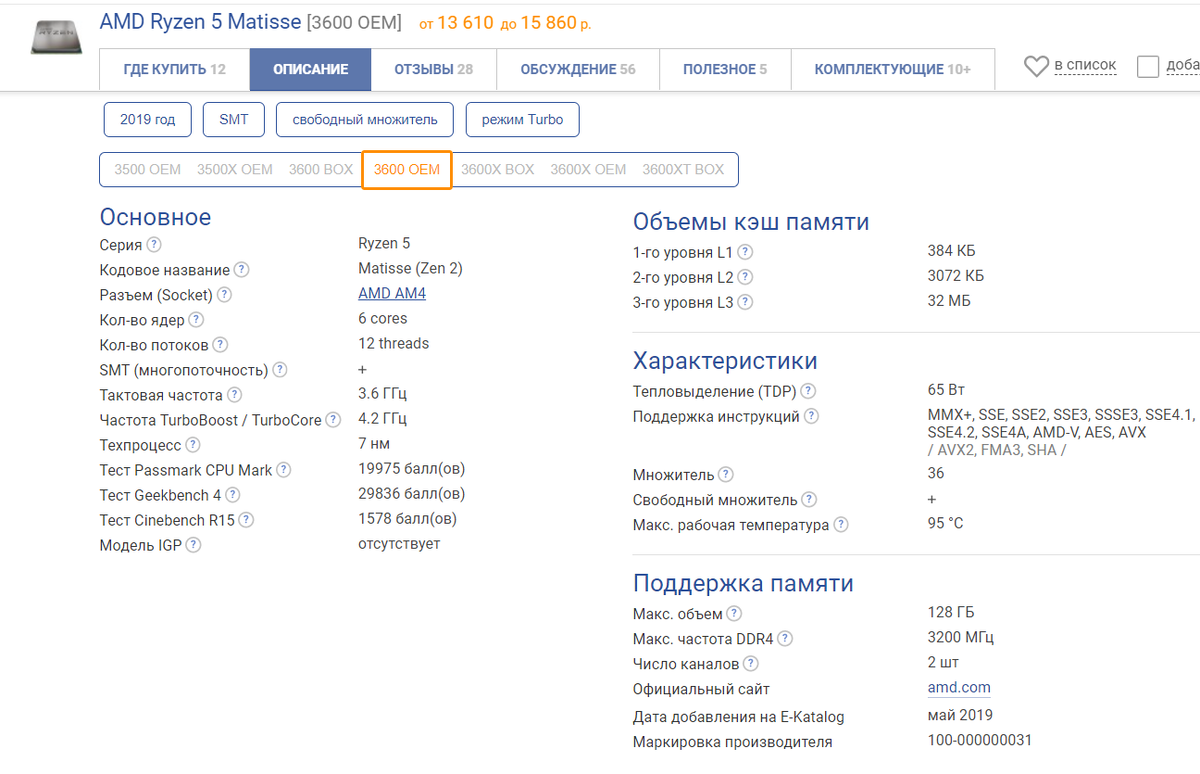Click the '128 ГБ' maximum memory value
Image resolution: width=1200 pixels, height=774 pixels.
tap(951, 613)
